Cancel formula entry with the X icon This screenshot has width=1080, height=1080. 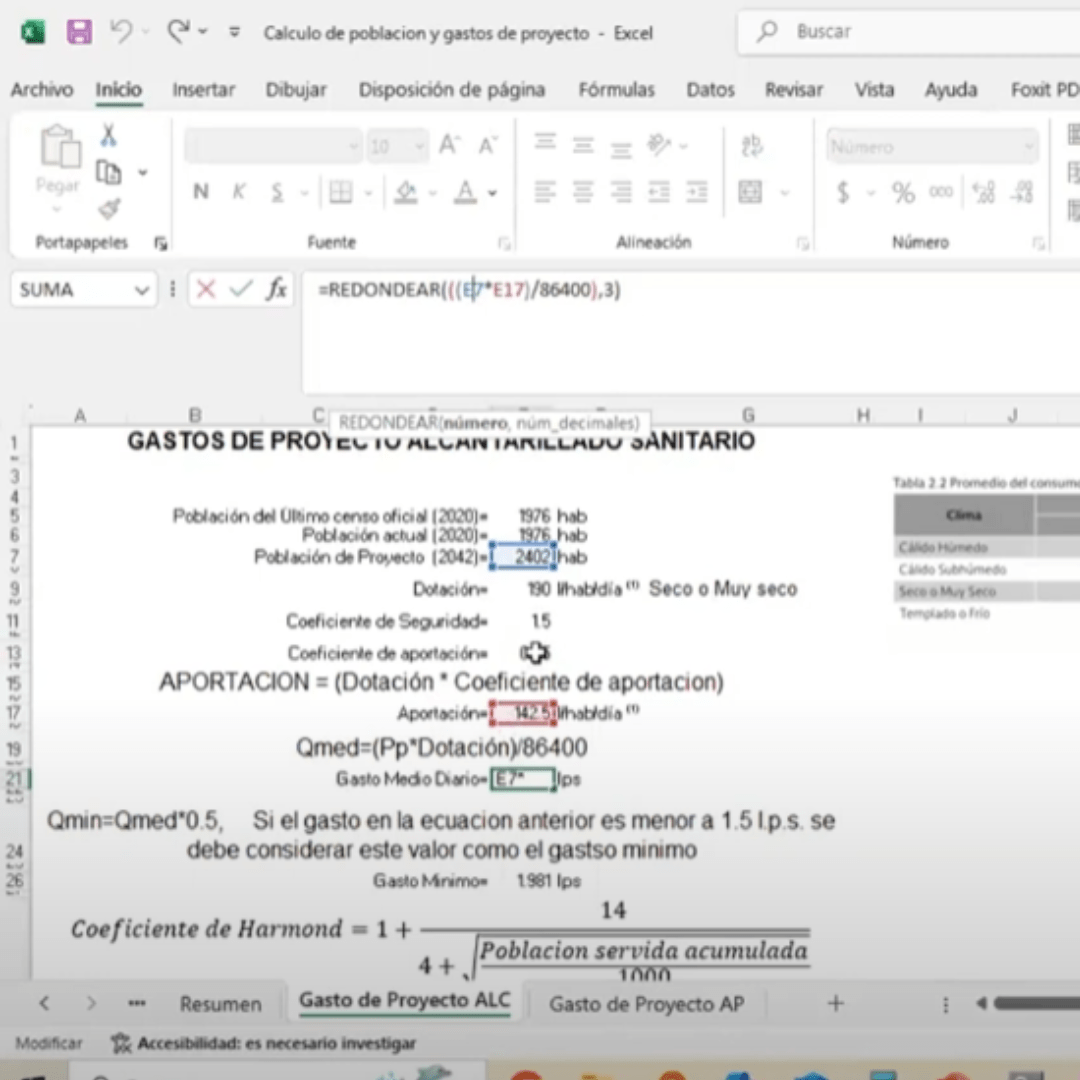pyautogui.click(x=206, y=290)
